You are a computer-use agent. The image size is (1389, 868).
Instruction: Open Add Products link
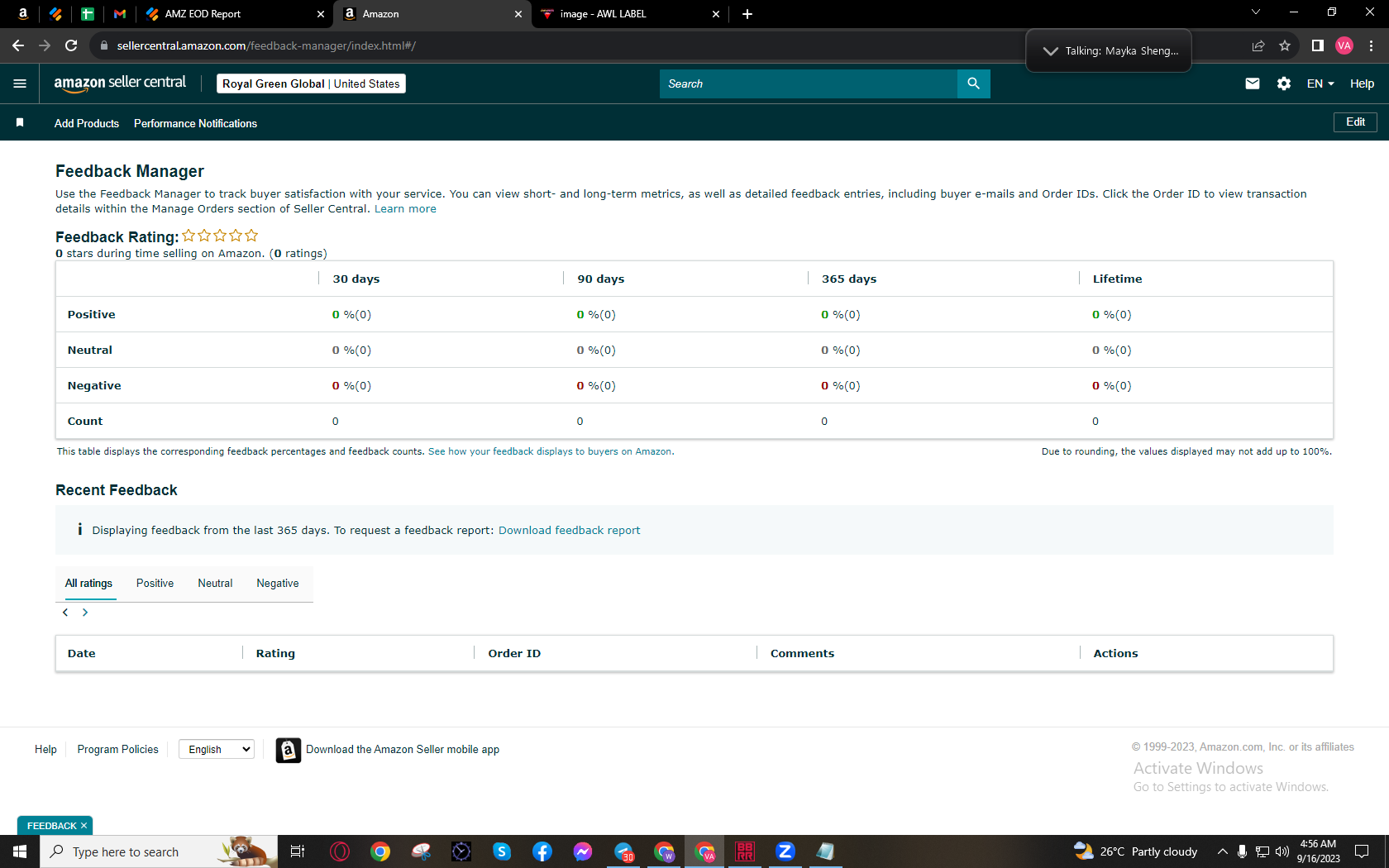coord(87,123)
